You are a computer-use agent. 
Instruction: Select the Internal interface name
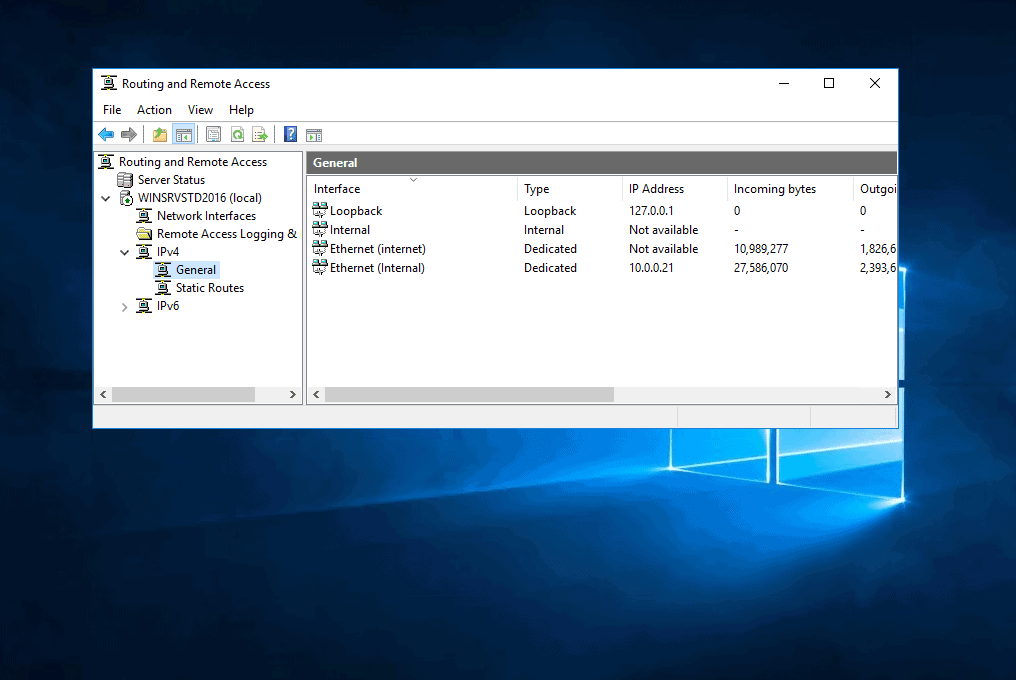click(350, 229)
